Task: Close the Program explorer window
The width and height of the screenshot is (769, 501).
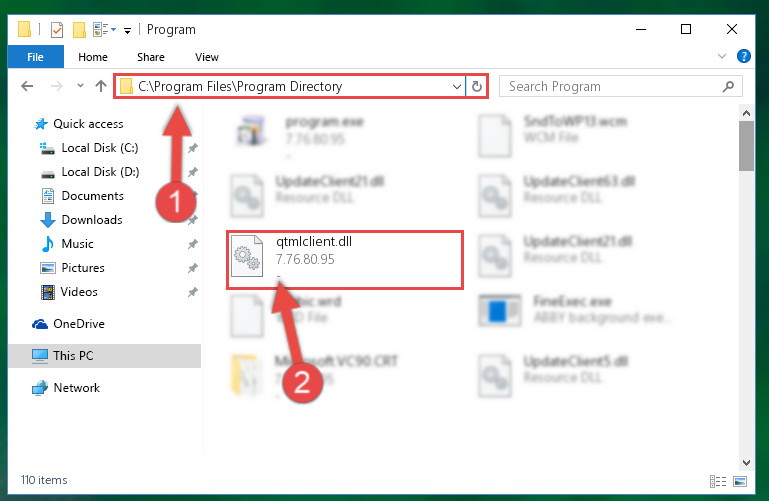Action: 731,29
